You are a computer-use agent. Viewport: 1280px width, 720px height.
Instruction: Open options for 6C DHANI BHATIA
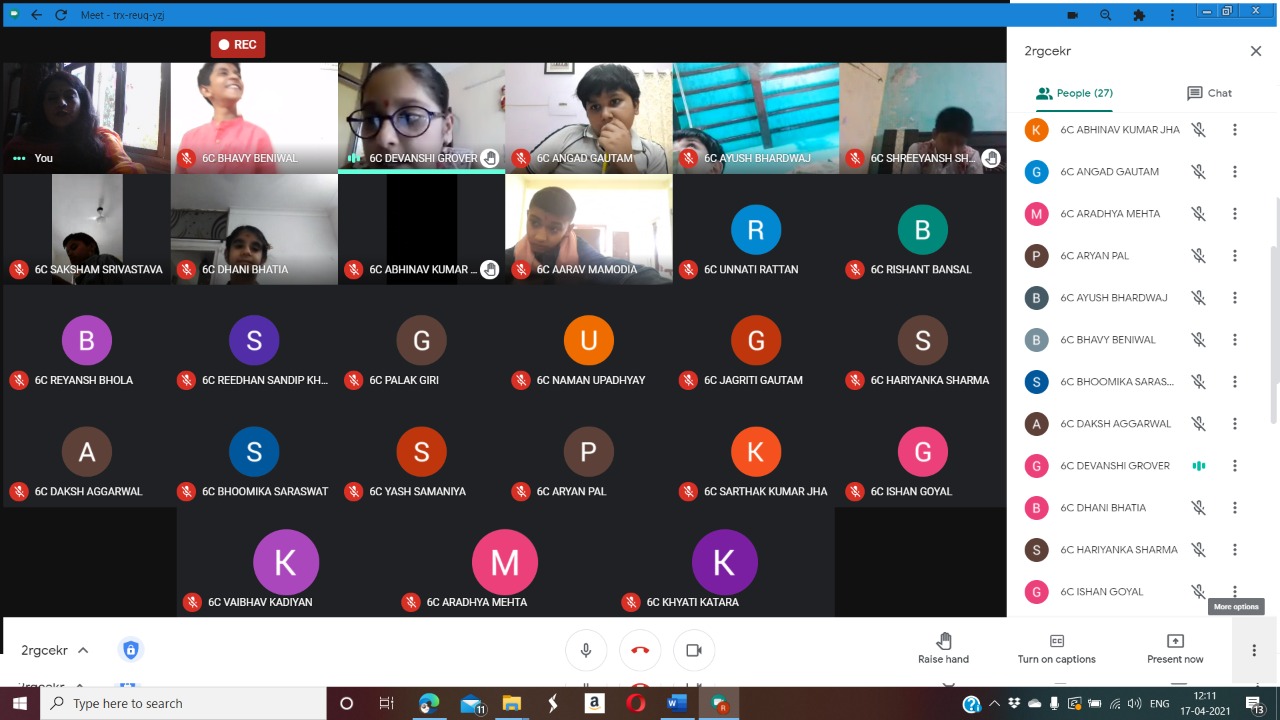(1235, 508)
